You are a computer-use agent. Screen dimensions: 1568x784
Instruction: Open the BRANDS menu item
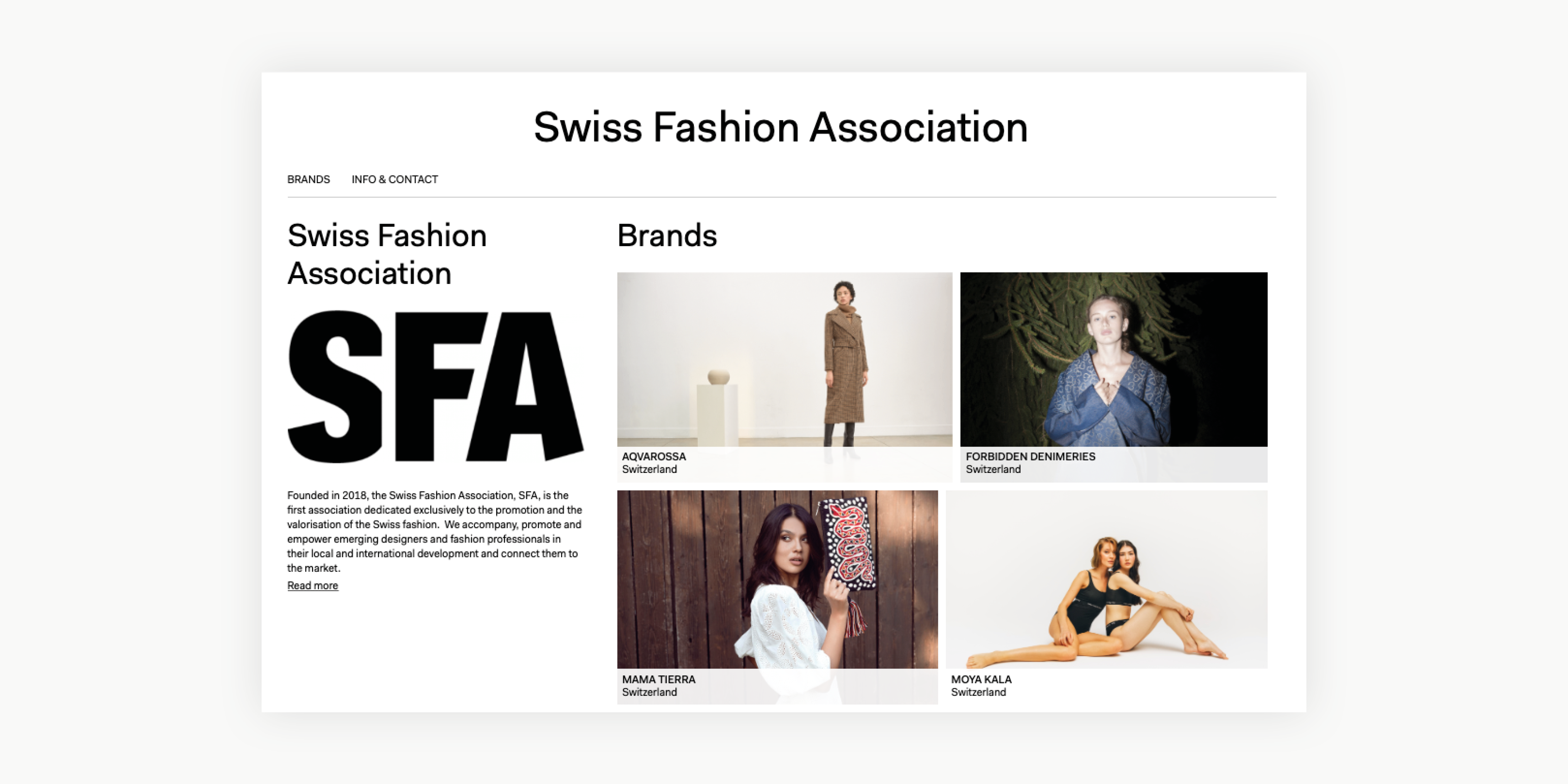coord(309,180)
